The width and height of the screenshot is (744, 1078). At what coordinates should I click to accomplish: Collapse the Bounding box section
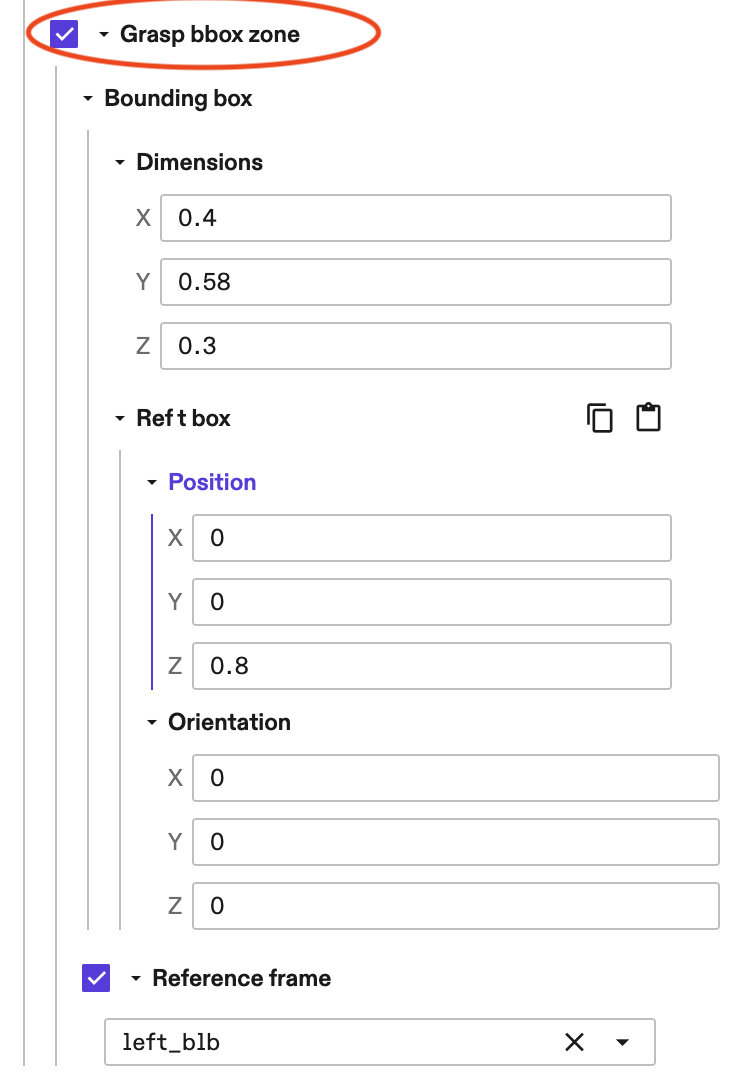pos(88,99)
